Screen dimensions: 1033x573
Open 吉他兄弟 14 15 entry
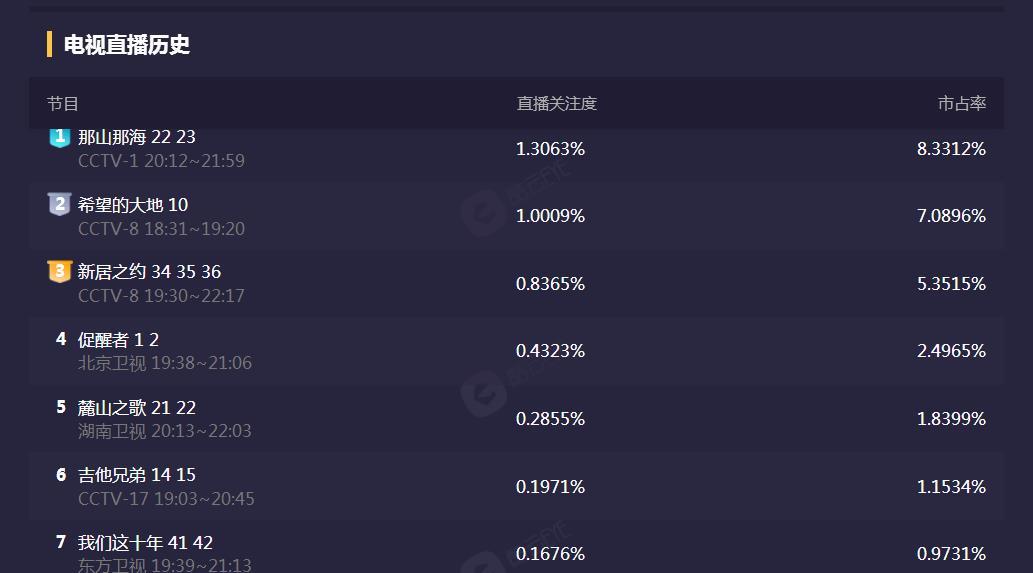tap(136, 475)
